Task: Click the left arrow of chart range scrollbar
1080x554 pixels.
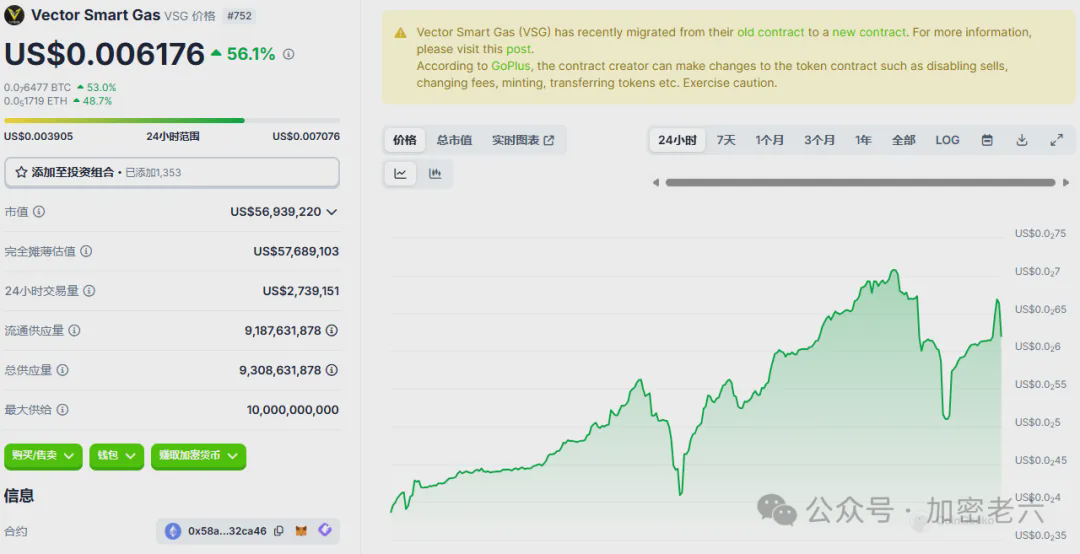Action: (x=656, y=183)
